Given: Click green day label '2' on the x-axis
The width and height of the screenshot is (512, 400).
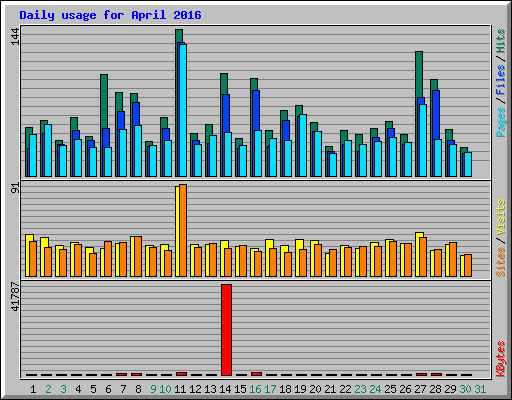Looking at the screenshot, I should coord(48,389).
